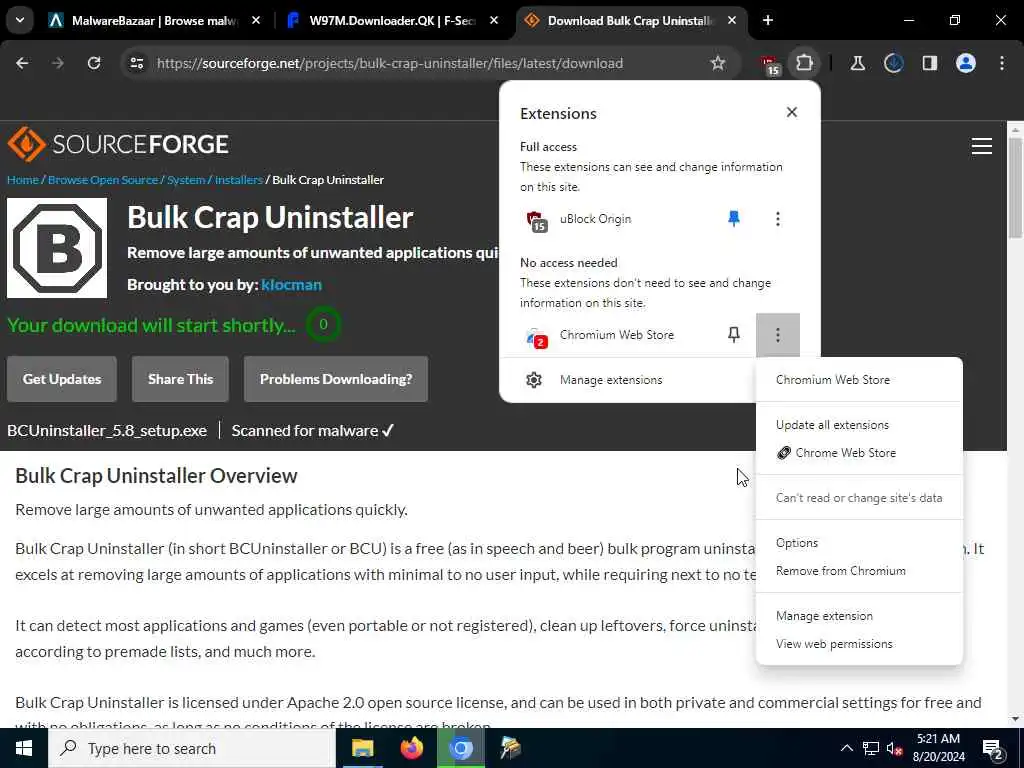Choose Manage extension menu item

(824, 616)
